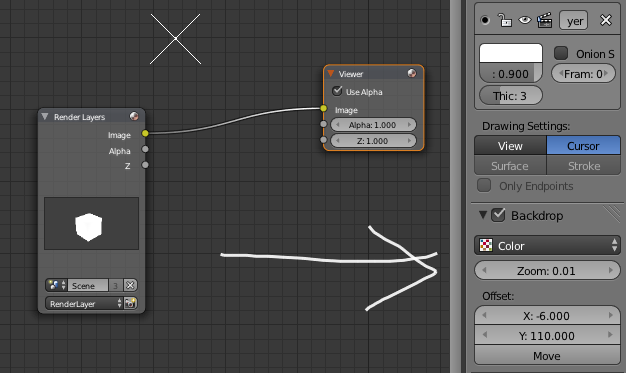Decrease the Z value with left arrow
Image resolution: width=626 pixels, height=373 pixels.
pos(338,141)
